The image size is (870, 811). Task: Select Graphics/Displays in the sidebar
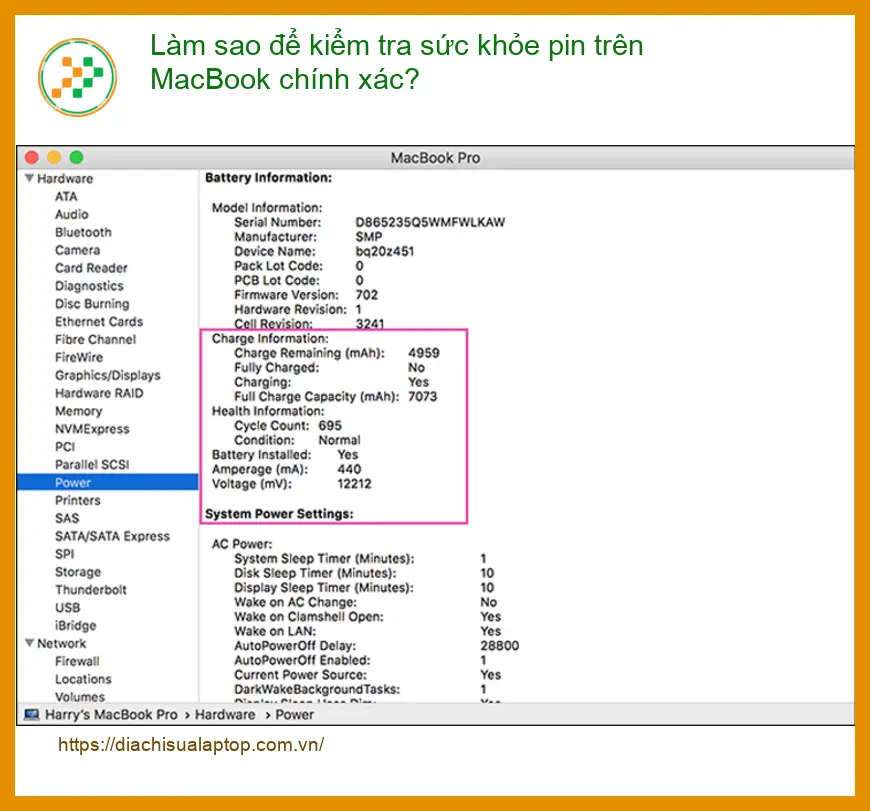(107, 375)
